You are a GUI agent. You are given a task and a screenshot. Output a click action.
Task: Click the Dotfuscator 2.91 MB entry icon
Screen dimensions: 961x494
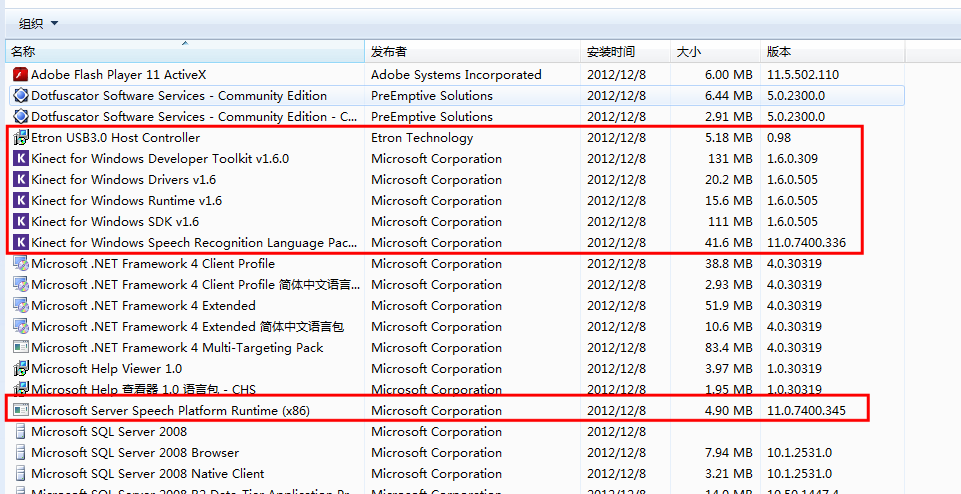[x=21, y=116]
